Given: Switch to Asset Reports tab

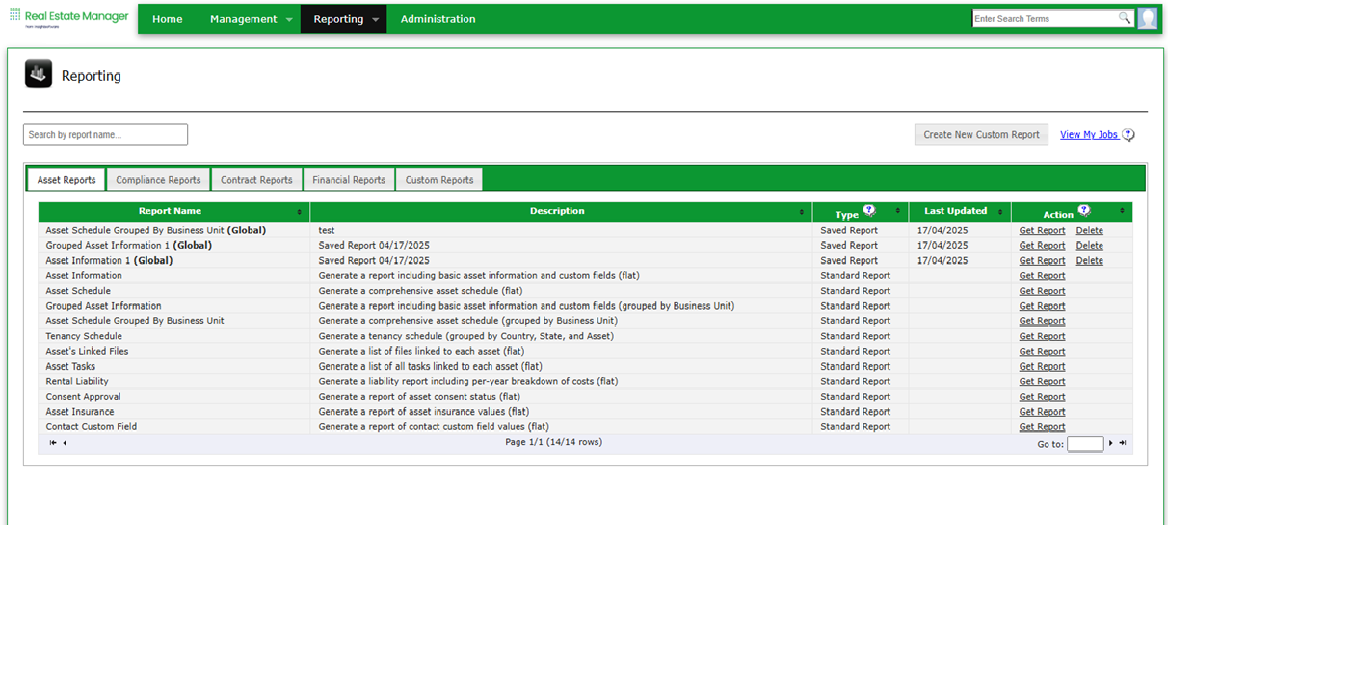Looking at the screenshot, I should tap(66, 180).
